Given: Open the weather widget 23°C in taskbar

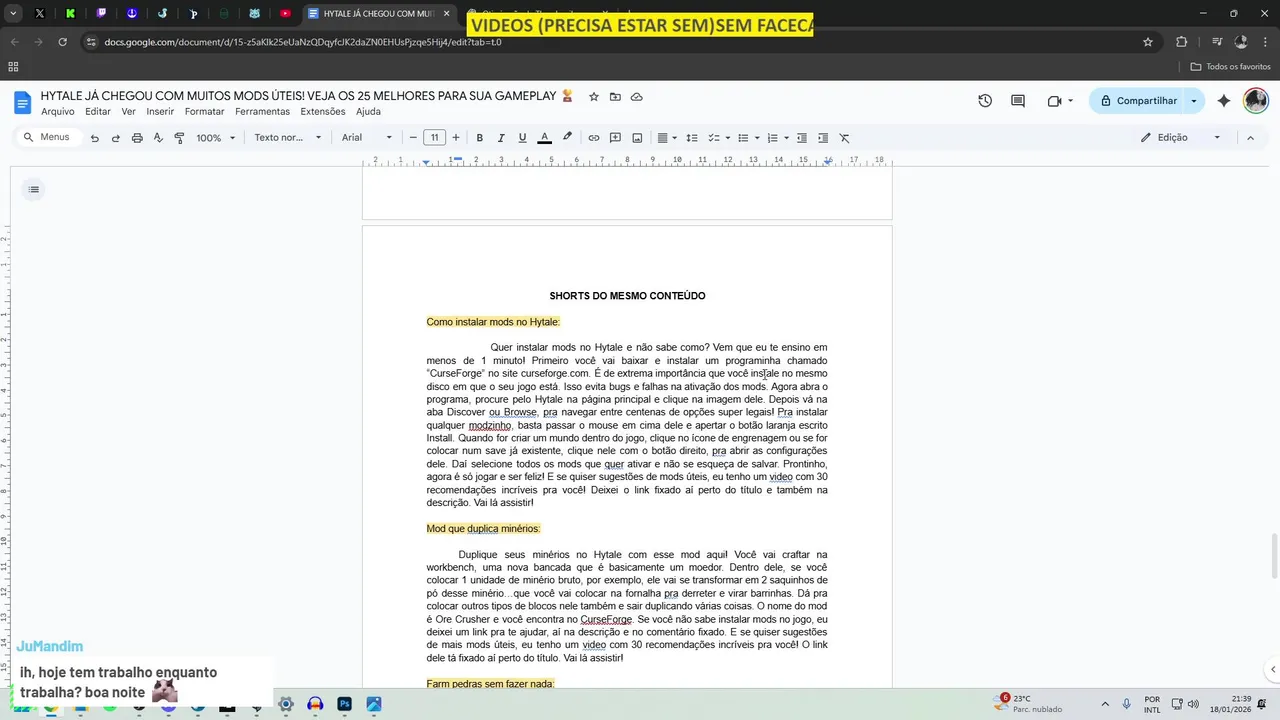Looking at the screenshot, I should click(x=1028, y=704).
